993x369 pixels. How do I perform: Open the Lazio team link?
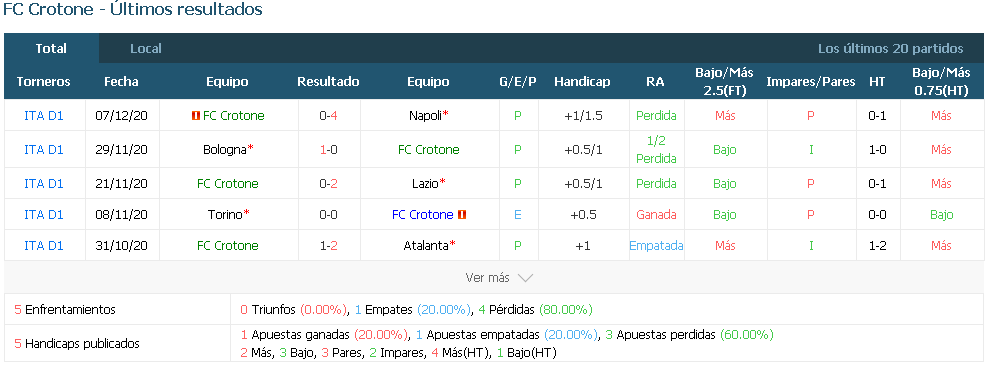tap(426, 184)
